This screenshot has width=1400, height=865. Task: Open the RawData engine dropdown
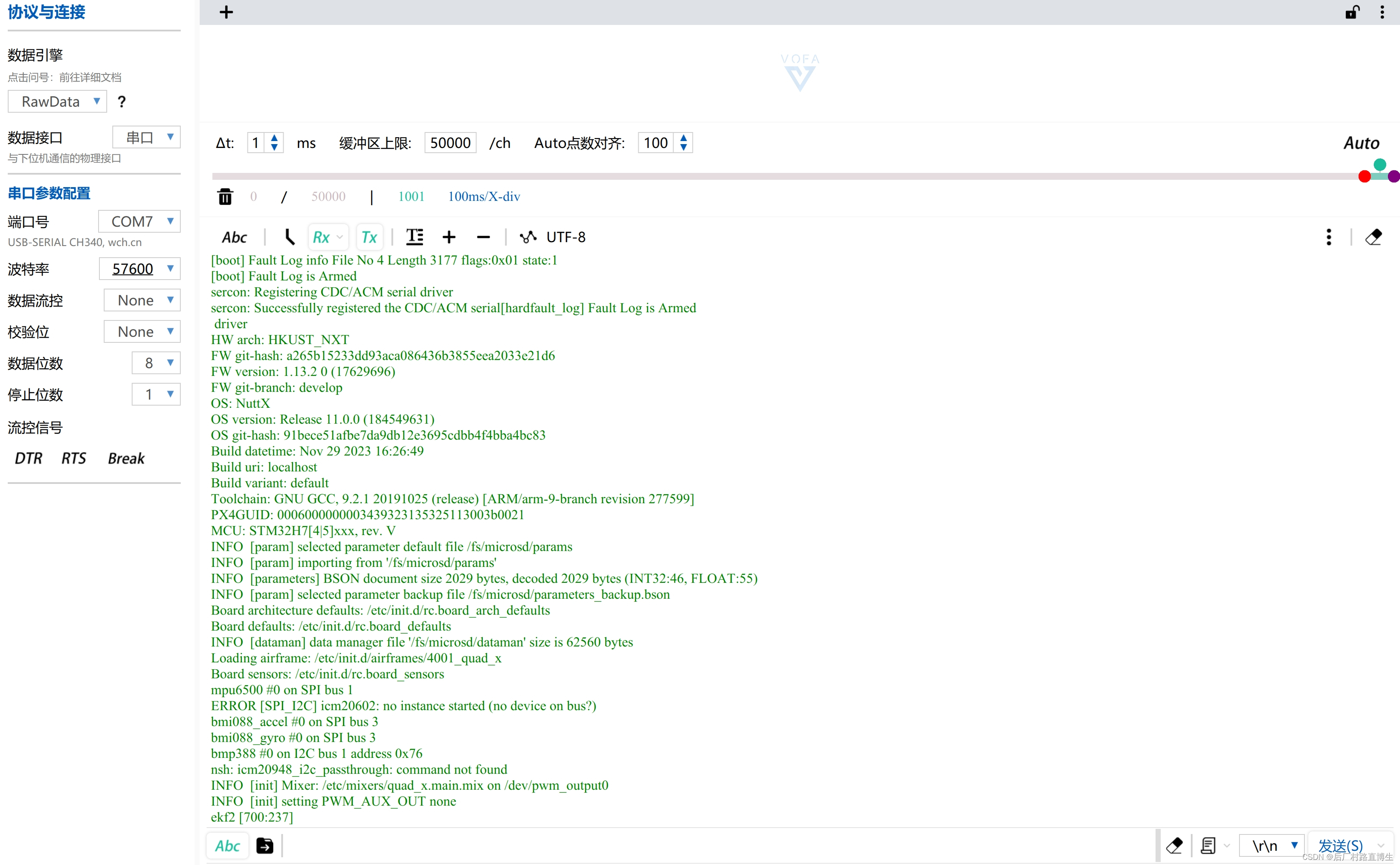[57, 102]
